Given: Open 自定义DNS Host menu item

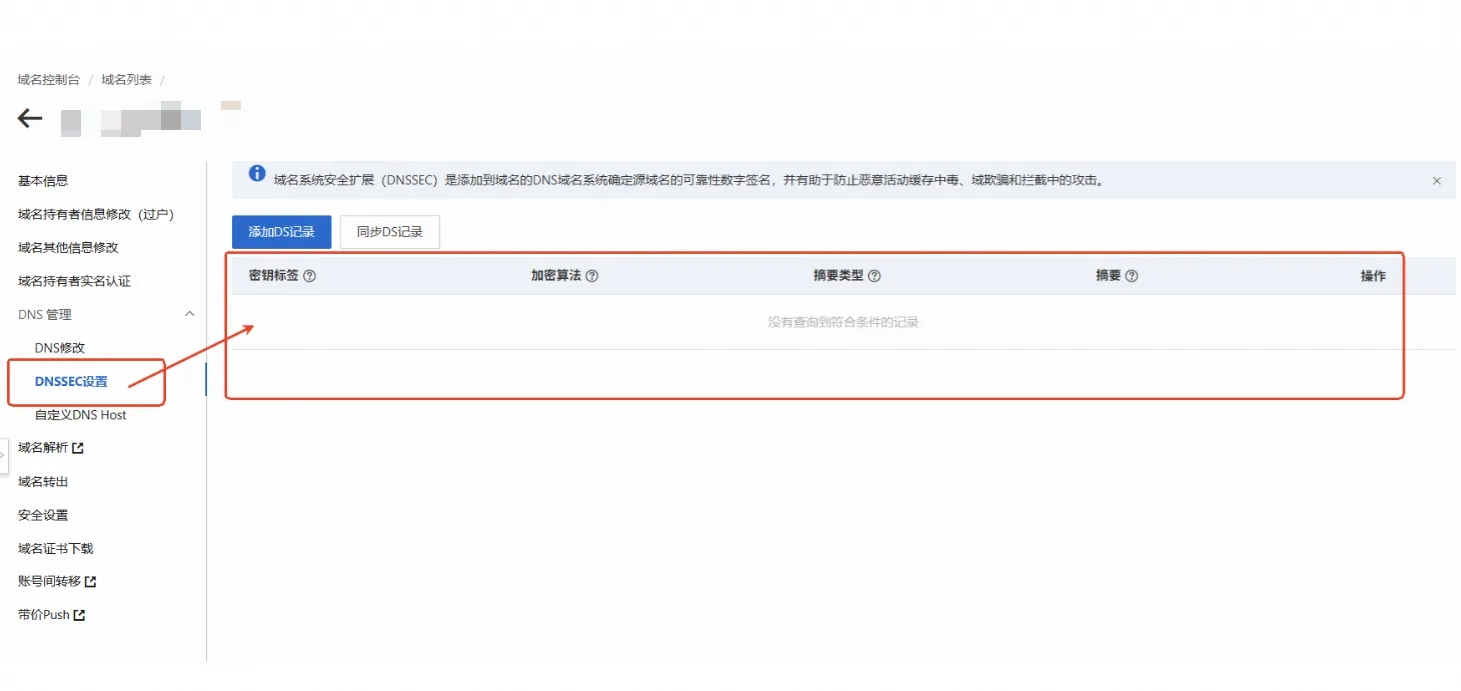Looking at the screenshot, I should click(80, 414).
